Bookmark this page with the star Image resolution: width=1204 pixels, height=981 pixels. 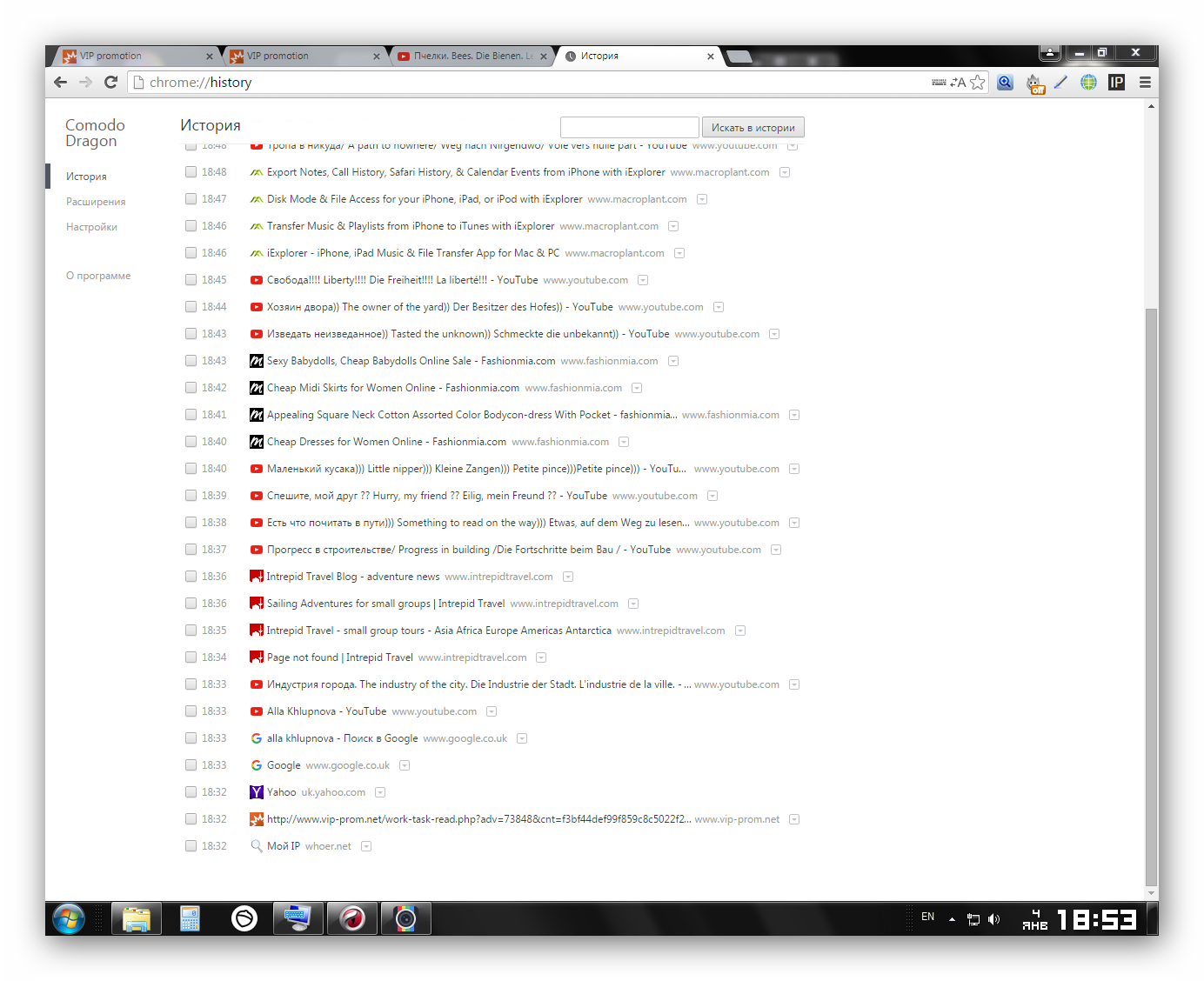[x=978, y=82]
